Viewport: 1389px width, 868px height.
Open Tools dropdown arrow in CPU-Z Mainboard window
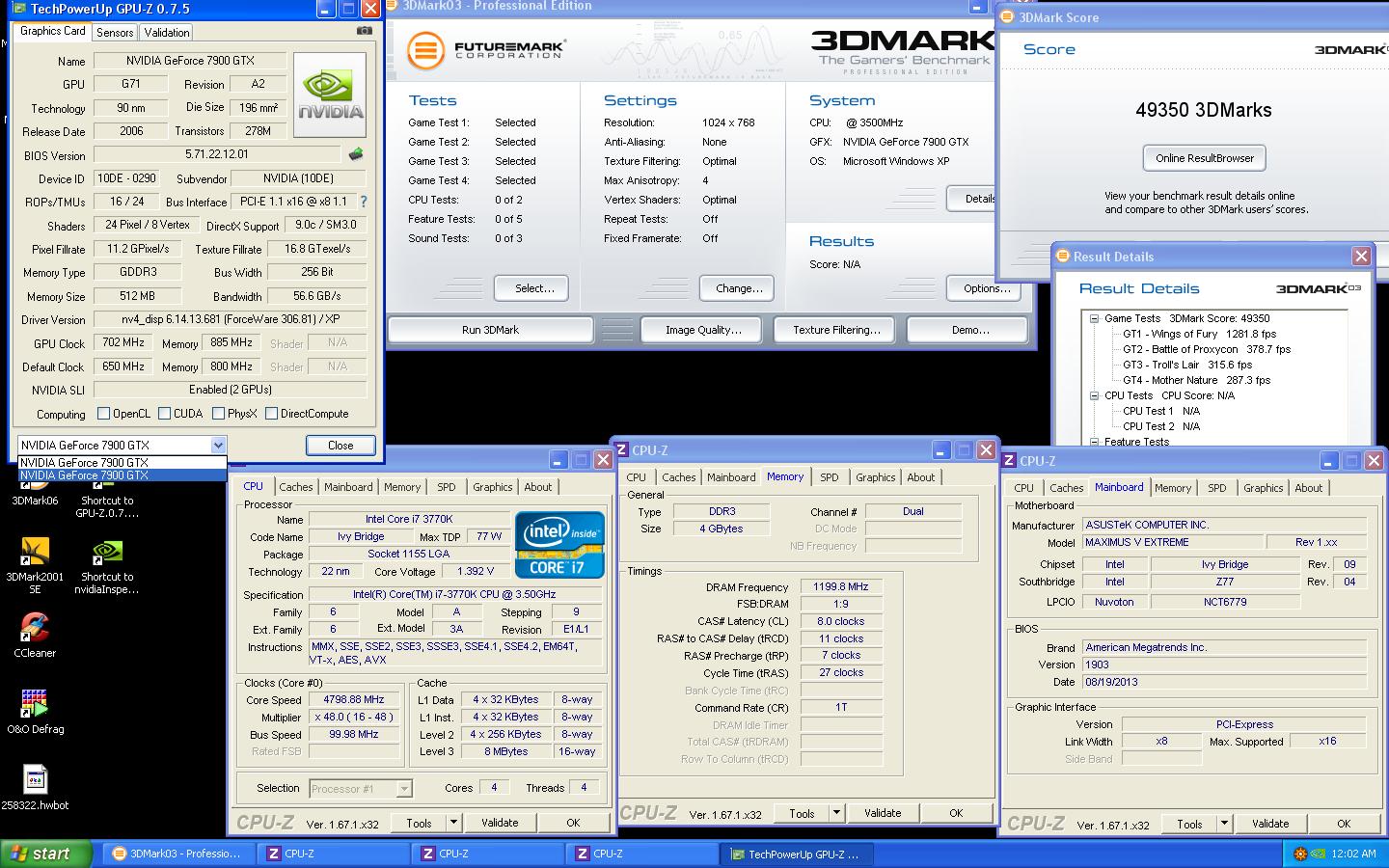1224,824
